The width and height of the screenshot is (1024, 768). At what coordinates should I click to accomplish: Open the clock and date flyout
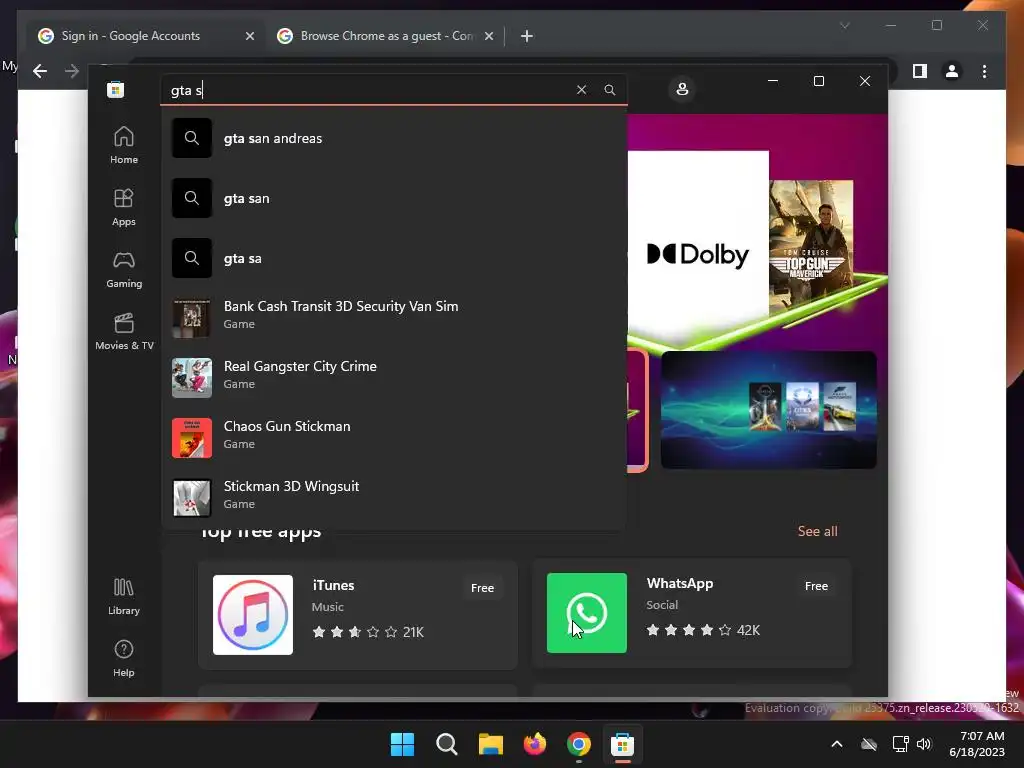[x=977, y=744]
